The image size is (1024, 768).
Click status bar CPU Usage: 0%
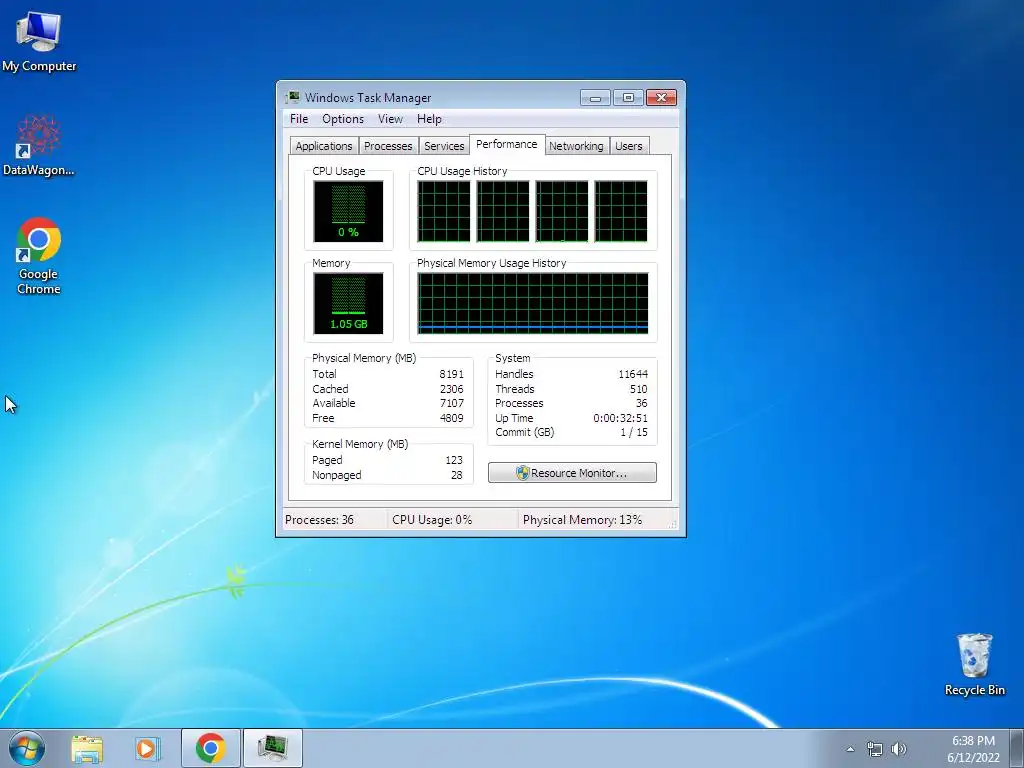click(x=432, y=520)
